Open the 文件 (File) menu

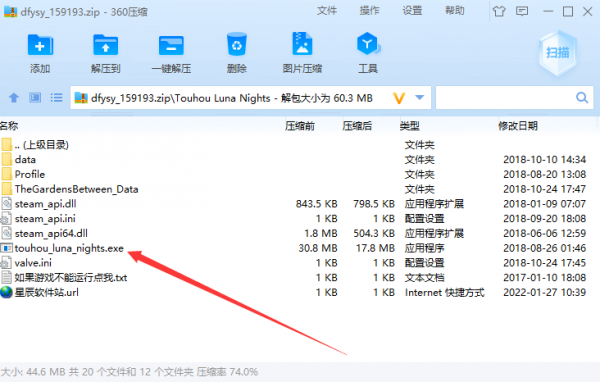coord(327,11)
